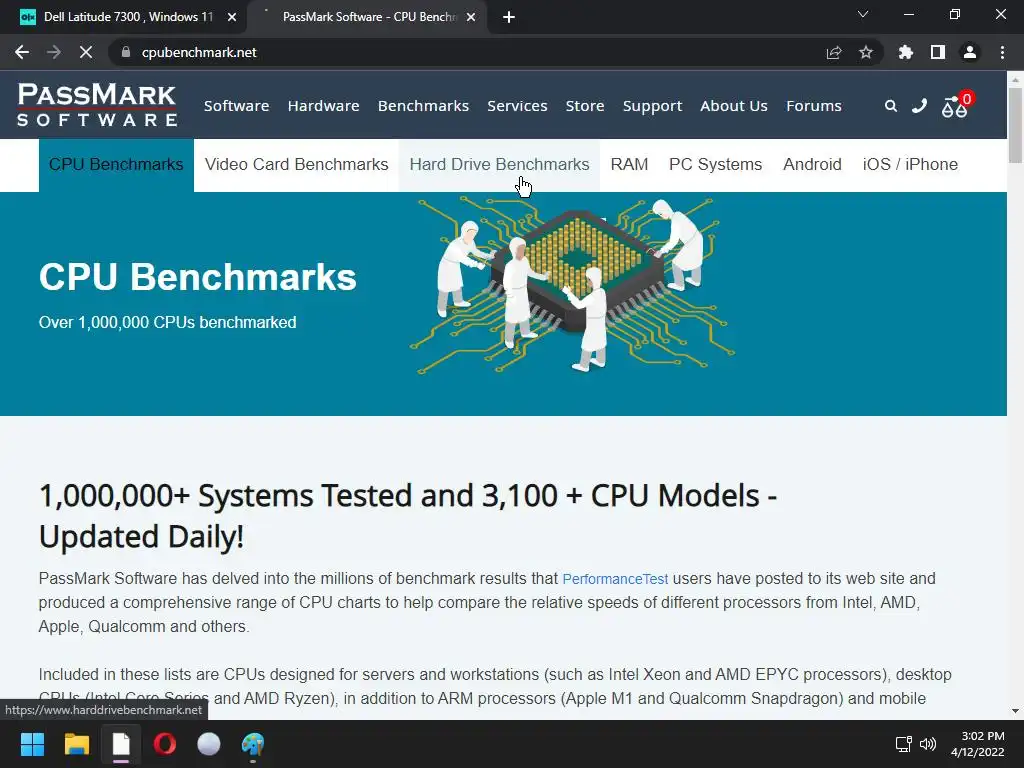The image size is (1024, 768).
Task: Go to Video Card Benchmarks
Action: click(296, 165)
